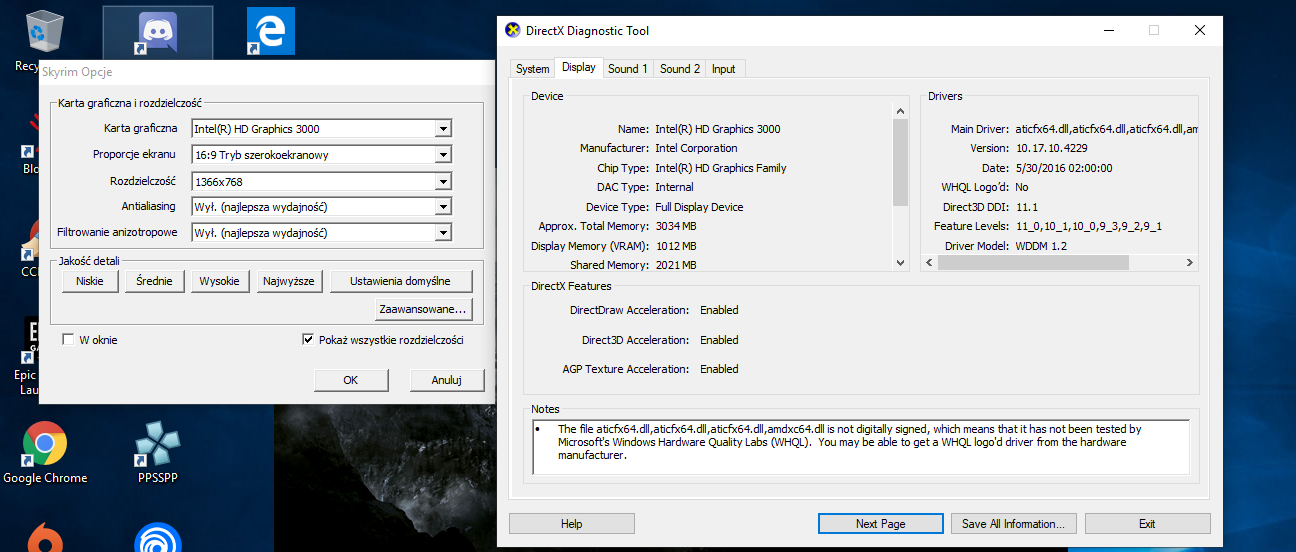Expand the Karta graficzna dropdown

click(443, 128)
